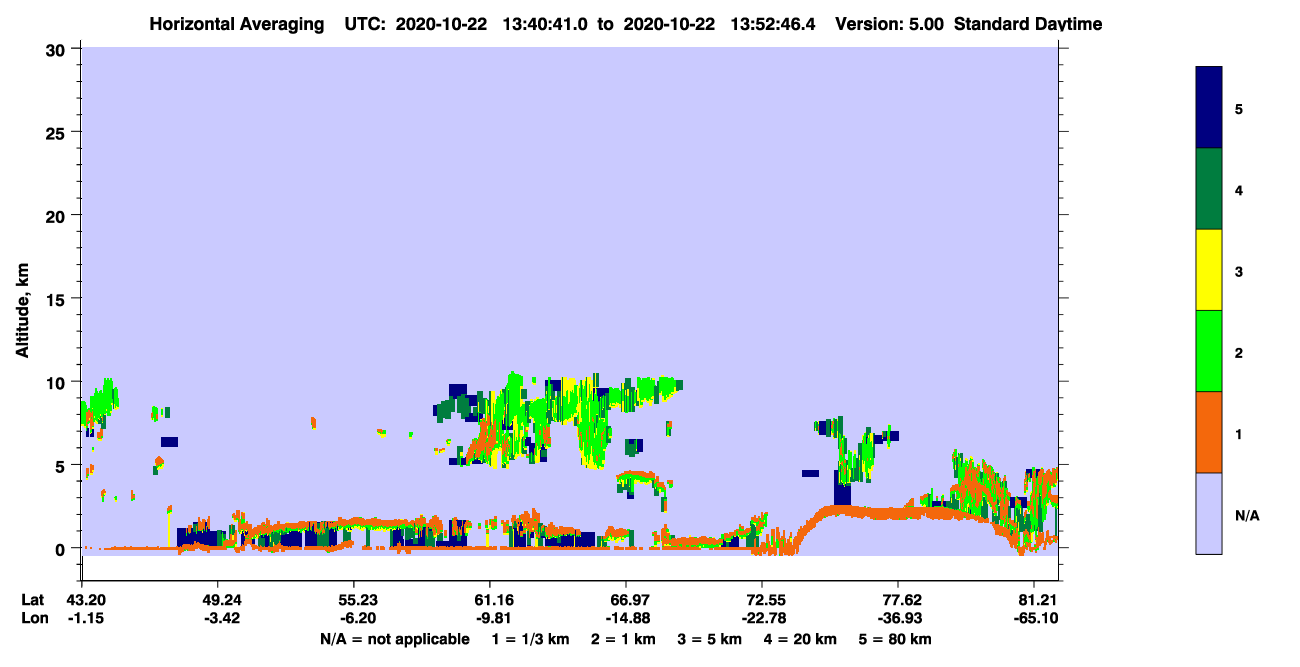Viewport: 1300px width, 667px height.
Task: Click the colorbar label 1
Action: [x=1239, y=434]
